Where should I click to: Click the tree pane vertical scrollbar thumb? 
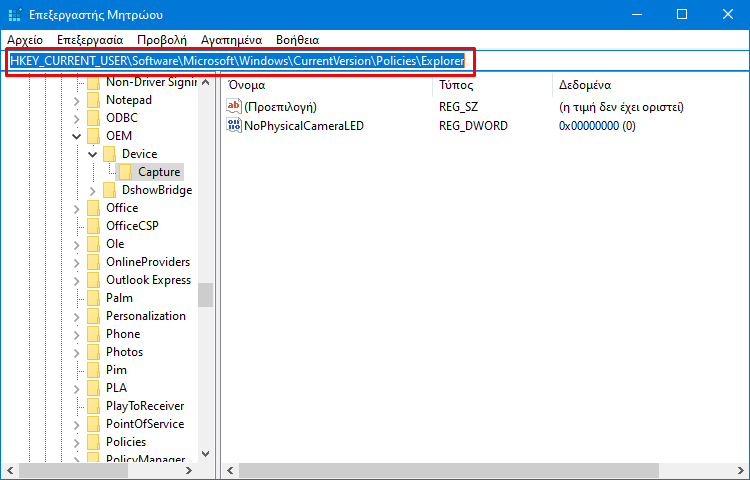(x=206, y=295)
